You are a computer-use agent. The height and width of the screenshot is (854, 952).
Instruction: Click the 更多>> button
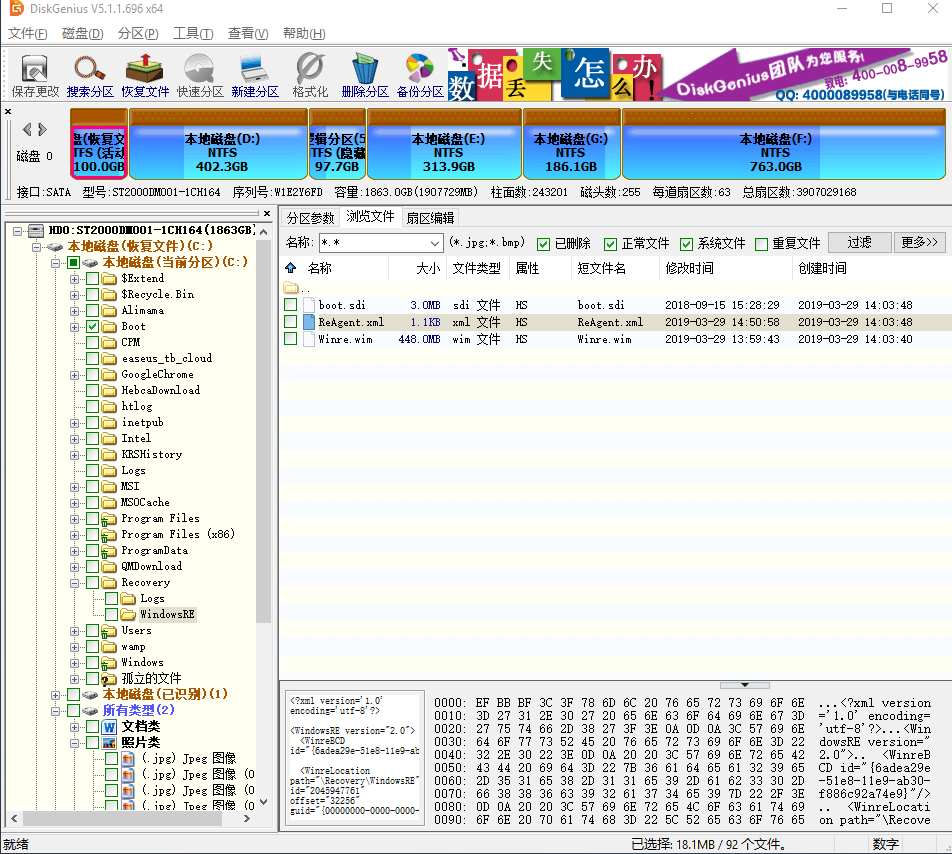tap(919, 243)
